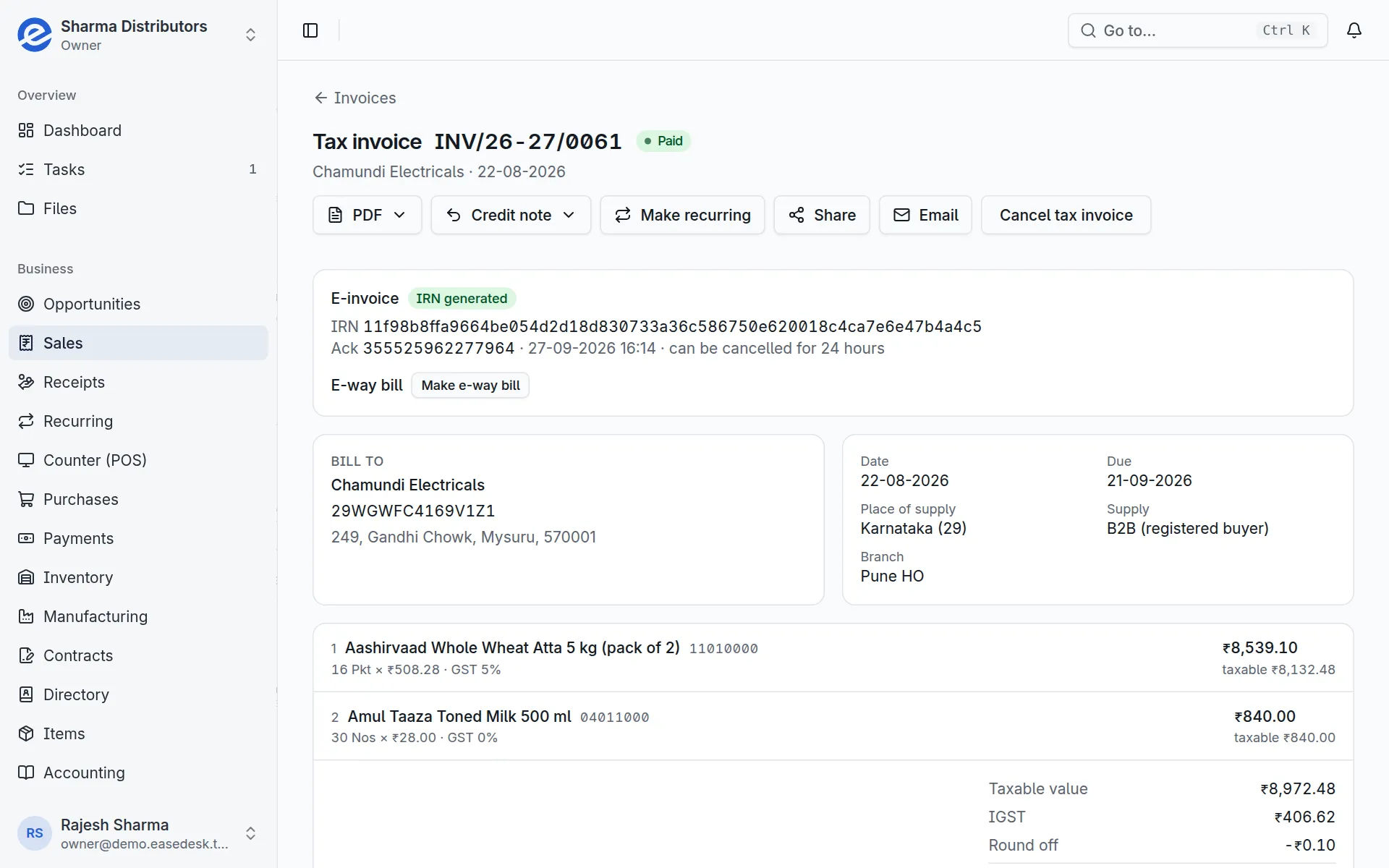Click Amul Taaza Toned Milk line item
Image resolution: width=1389 pixels, height=868 pixels.
tap(833, 726)
